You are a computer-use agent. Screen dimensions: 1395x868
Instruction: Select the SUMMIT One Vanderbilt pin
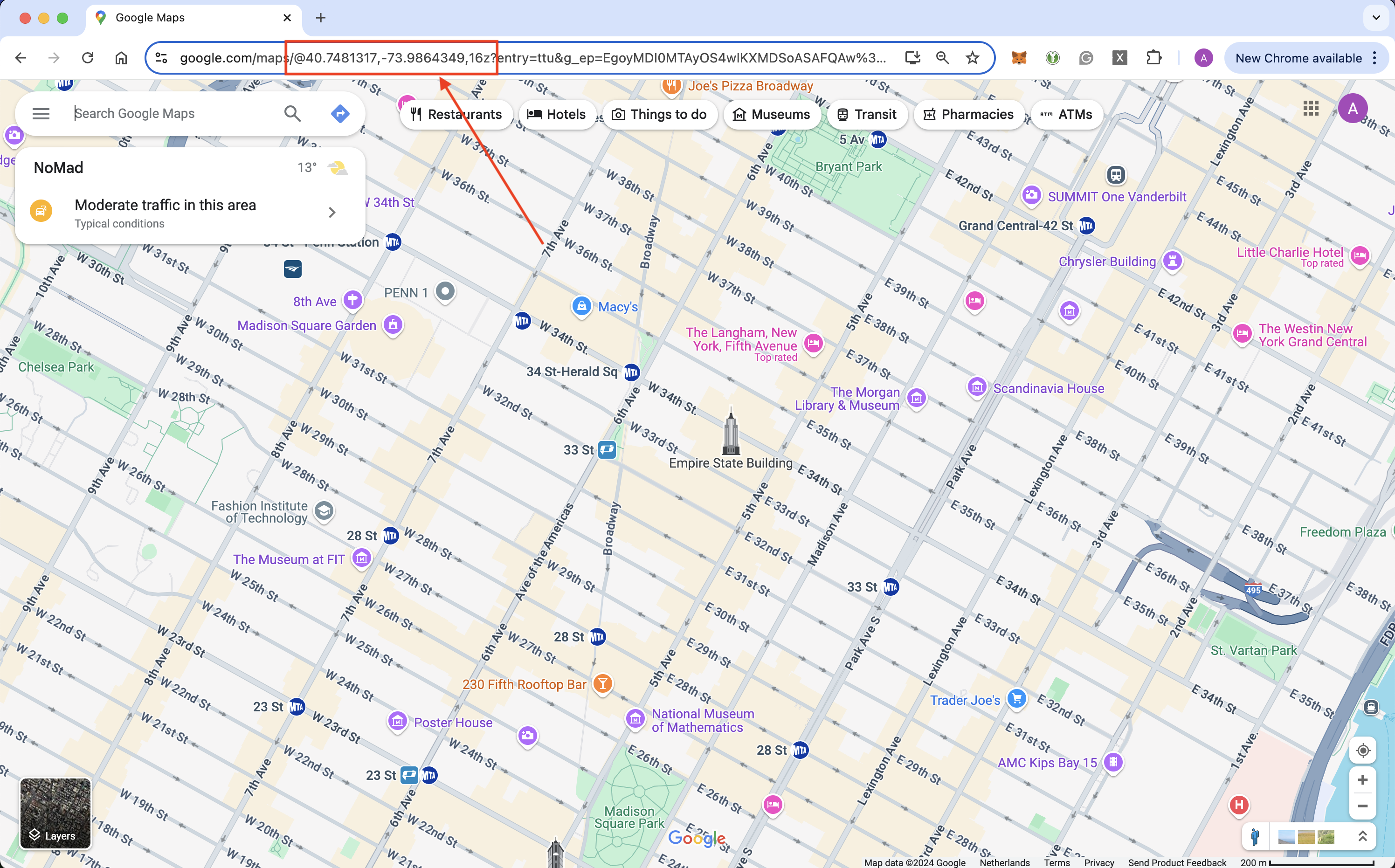[x=1032, y=196]
